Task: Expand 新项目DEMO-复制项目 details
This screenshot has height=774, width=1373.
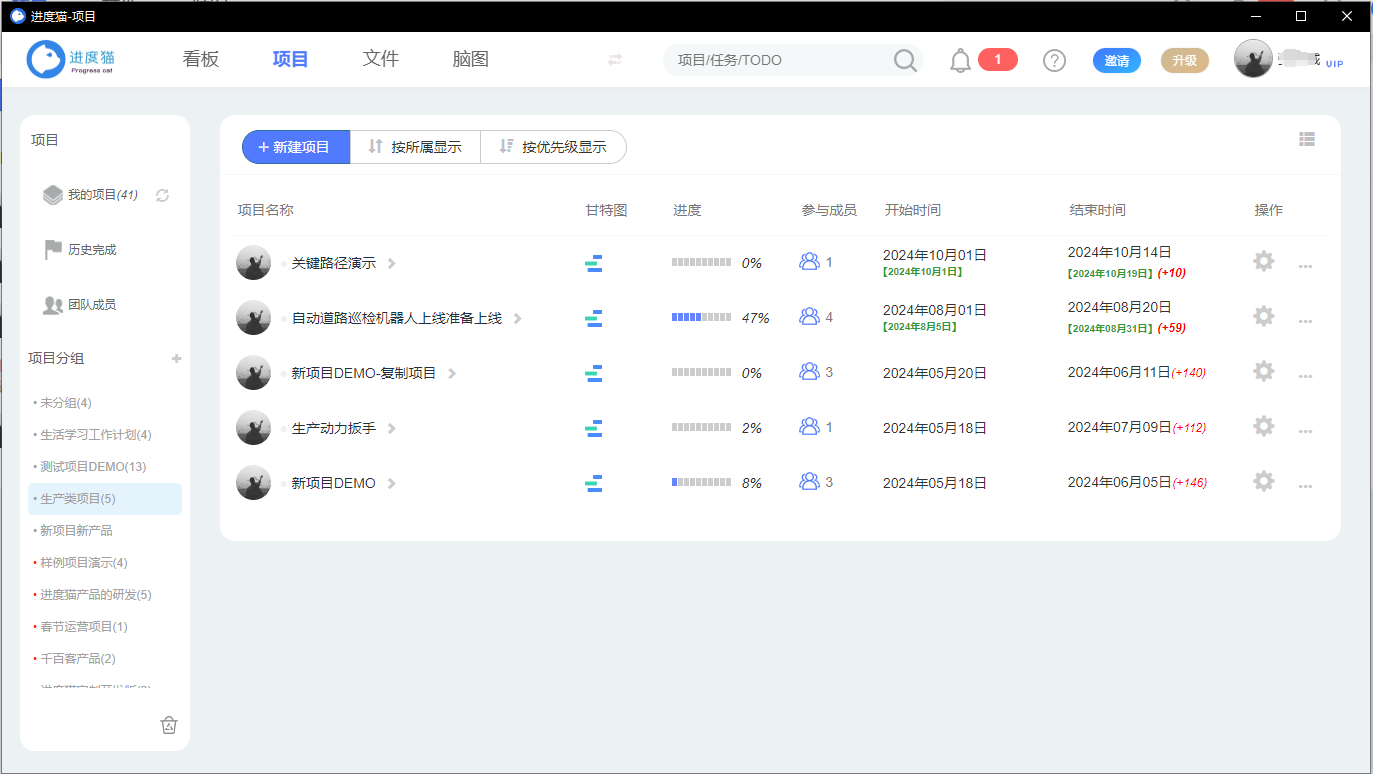Action: coord(451,372)
